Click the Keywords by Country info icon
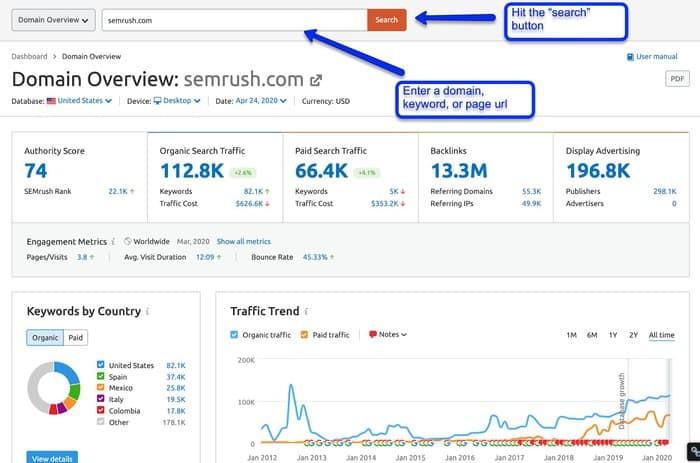This screenshot has height=463, width=700. click(147, 311)
